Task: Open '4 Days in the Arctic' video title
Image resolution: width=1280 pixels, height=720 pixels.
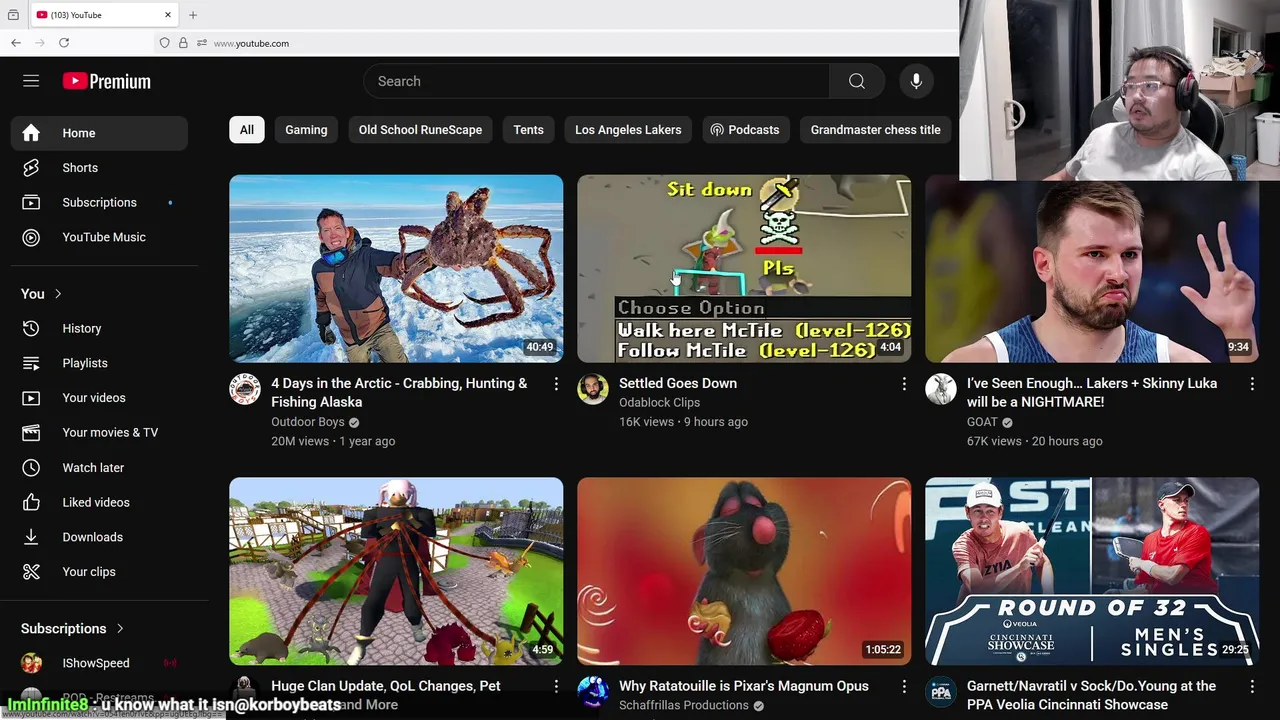Action: (x=399, y=392)
